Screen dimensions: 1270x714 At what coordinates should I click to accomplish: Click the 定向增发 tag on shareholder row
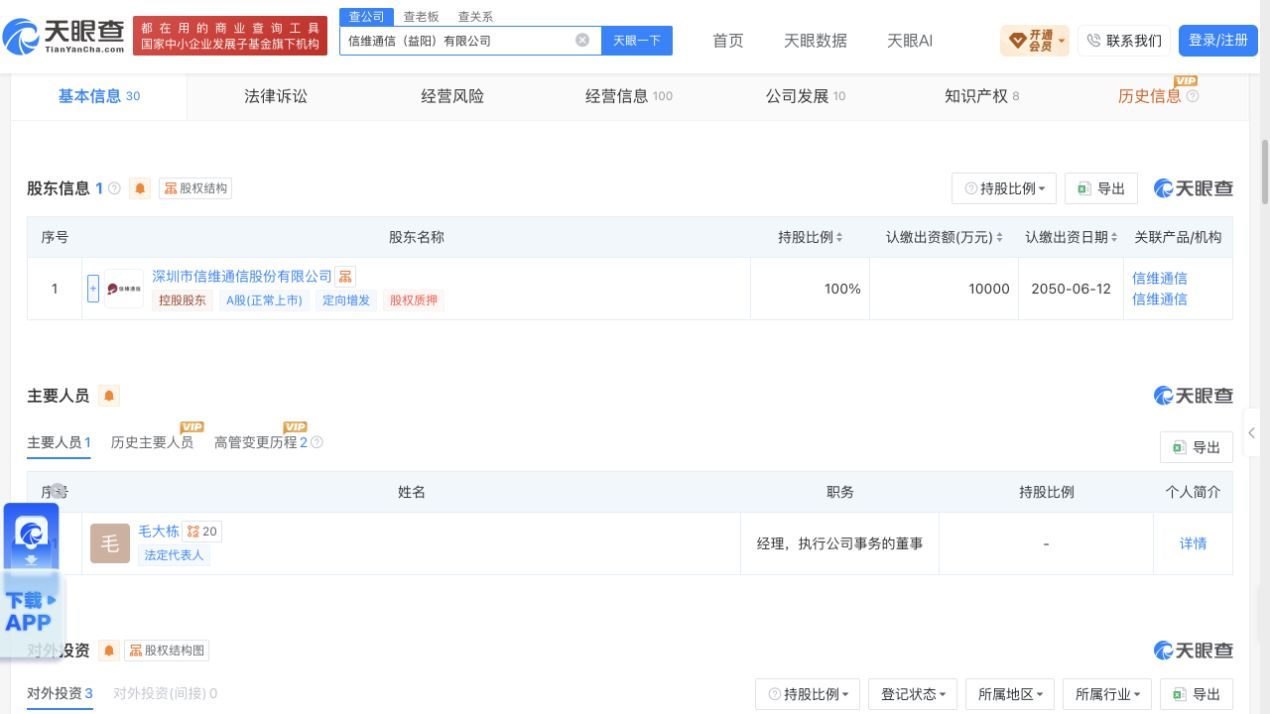(346, 300)
